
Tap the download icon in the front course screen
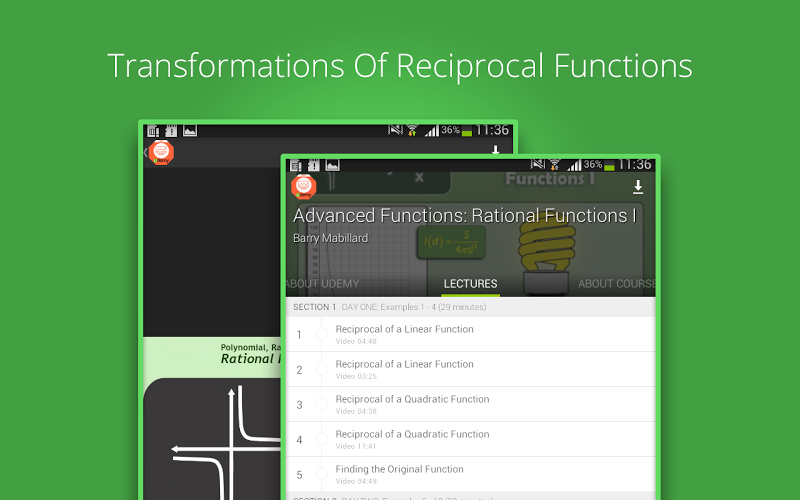pyautogui.click(x=638, y=187)
